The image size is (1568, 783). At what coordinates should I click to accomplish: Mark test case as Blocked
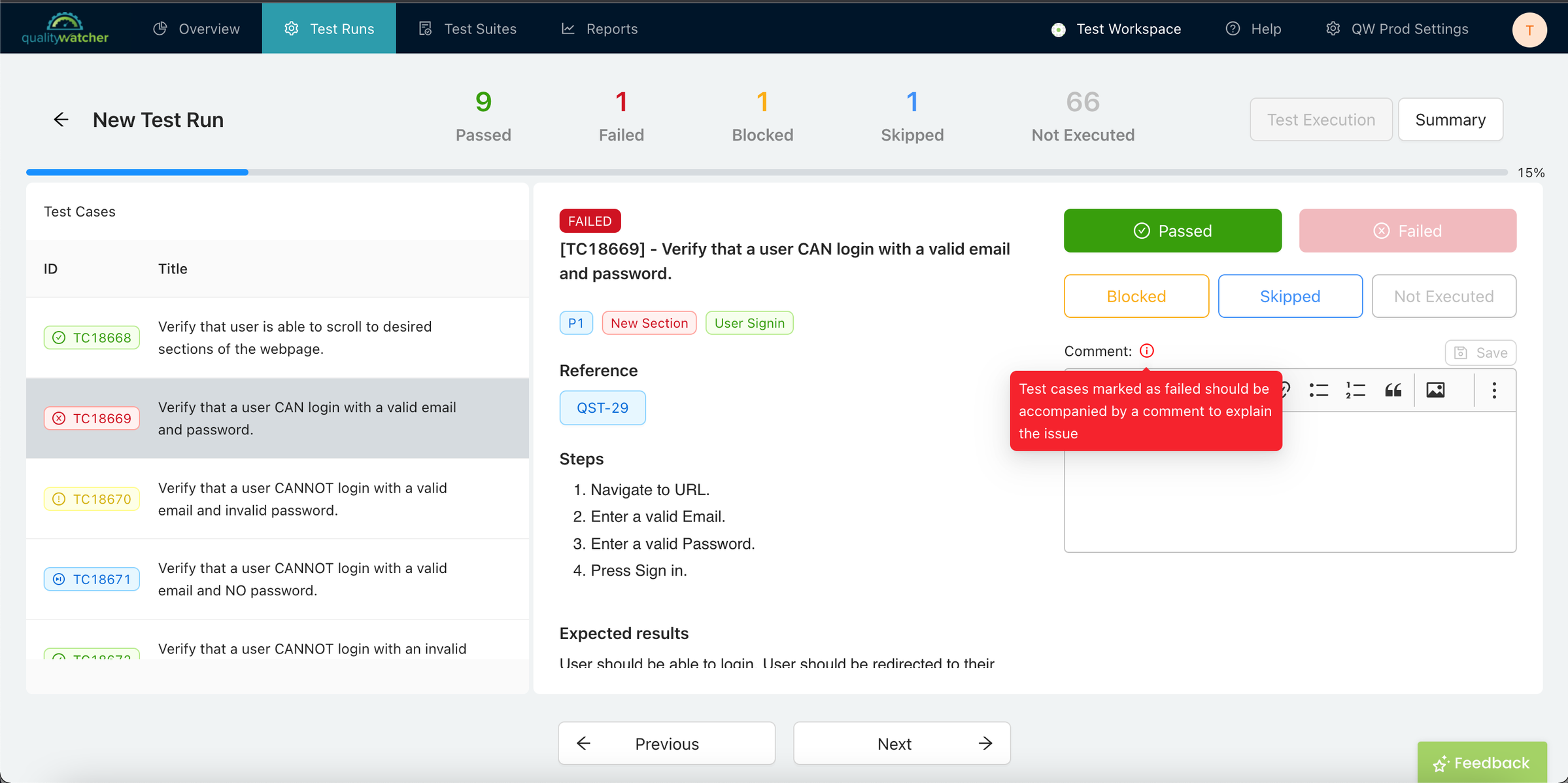tap(1136, 296)
